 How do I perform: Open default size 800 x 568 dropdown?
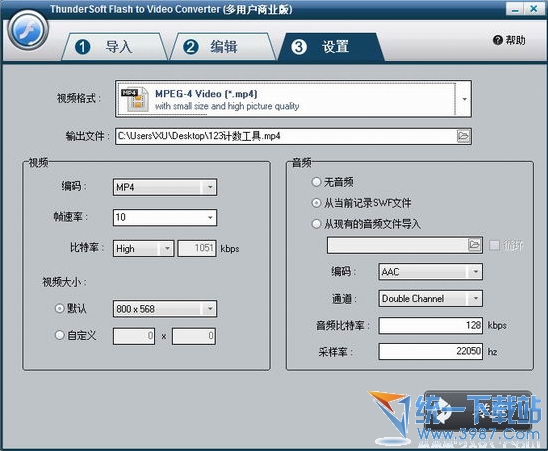(x=165, y=309)
